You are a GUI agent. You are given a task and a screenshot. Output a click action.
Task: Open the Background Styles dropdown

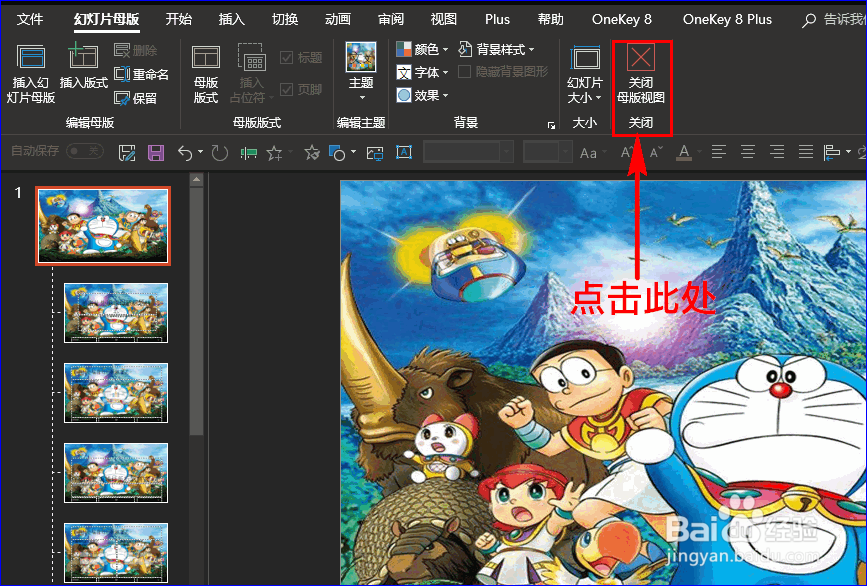497,50
